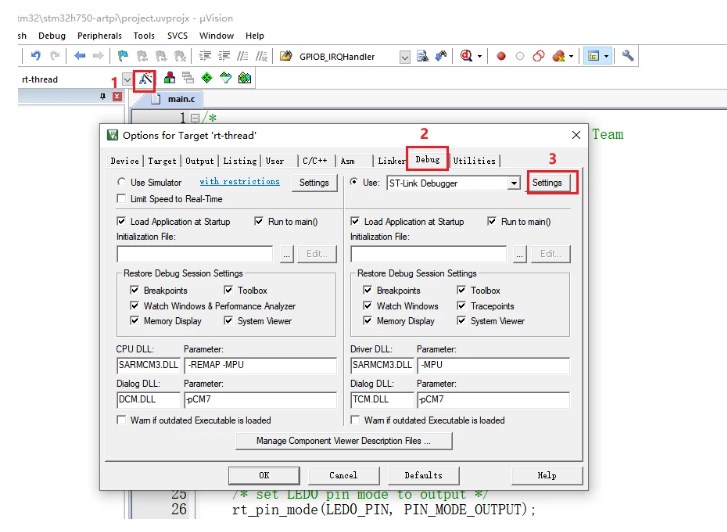Click green diamond Run-Time Environment icon

(x=207, y=78)
